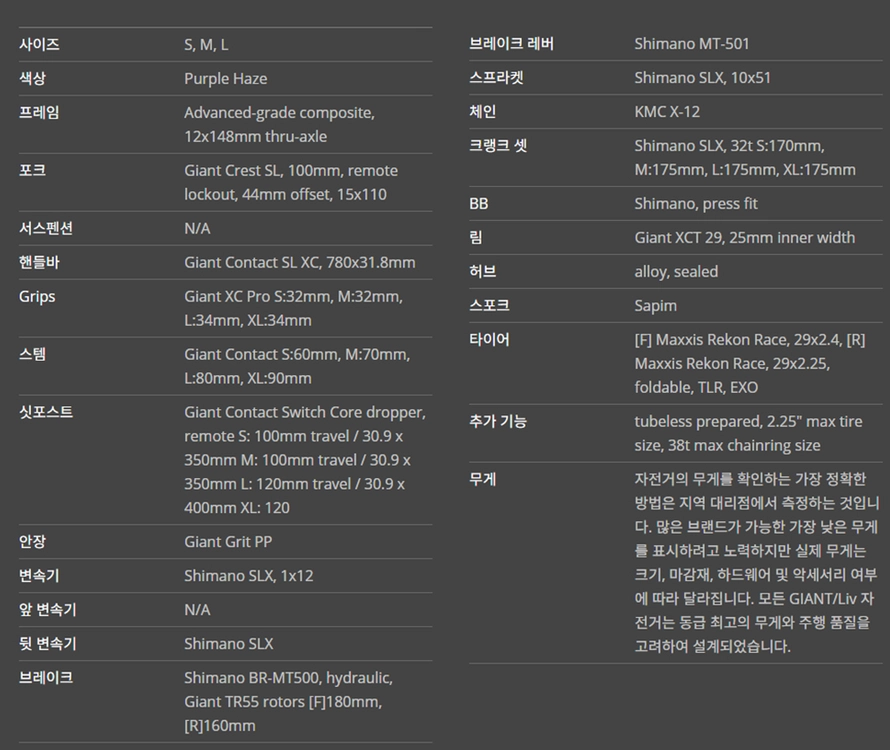The width and height of the screenshot is (890, 750).
Task: Select Shimano SLX, 10x51 cassette value
Action: coord(703,78)
